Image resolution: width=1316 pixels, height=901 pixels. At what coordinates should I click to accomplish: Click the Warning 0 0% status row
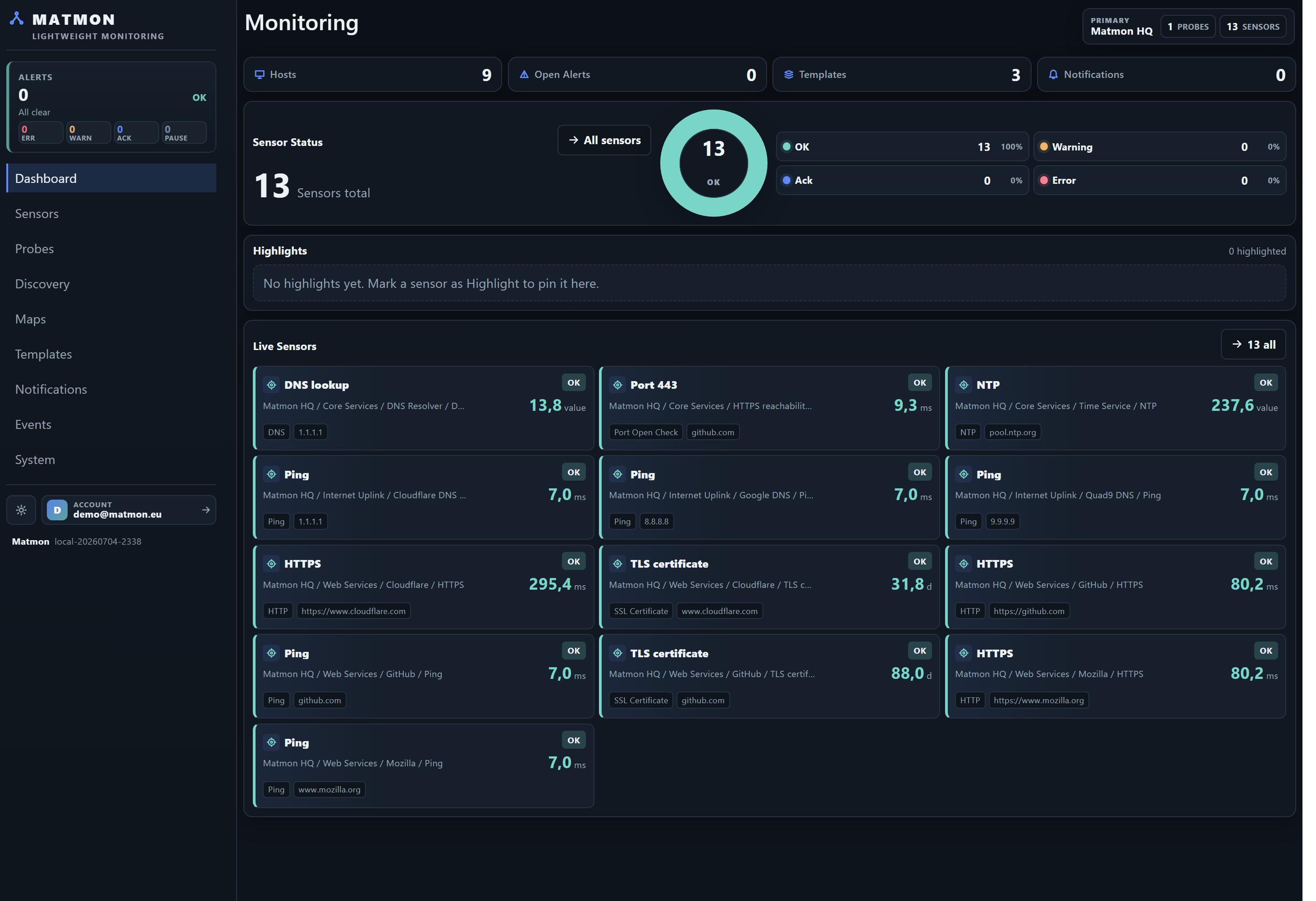point(1159,146)
